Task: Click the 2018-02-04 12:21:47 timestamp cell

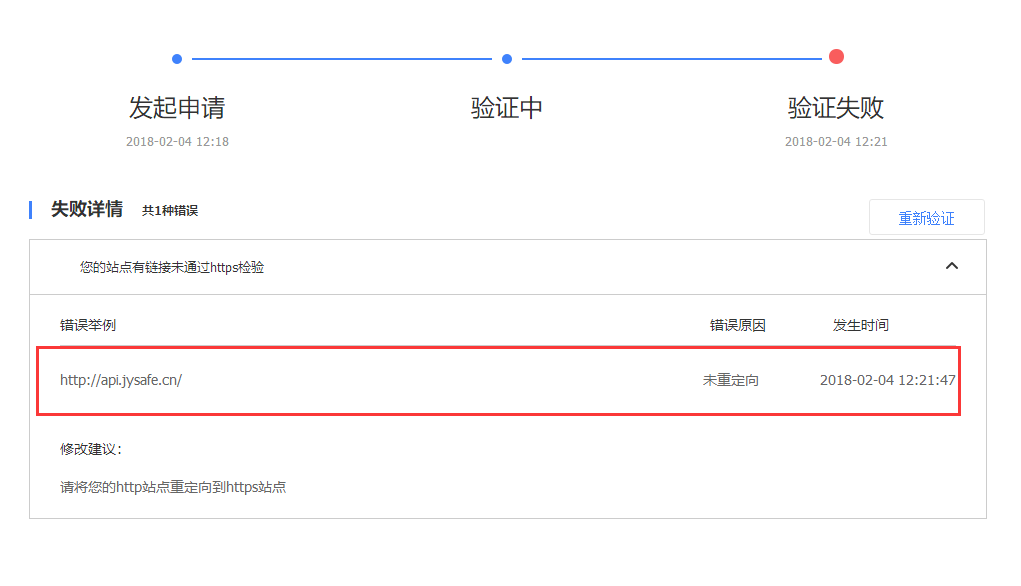Action: (x=888, y=380)
